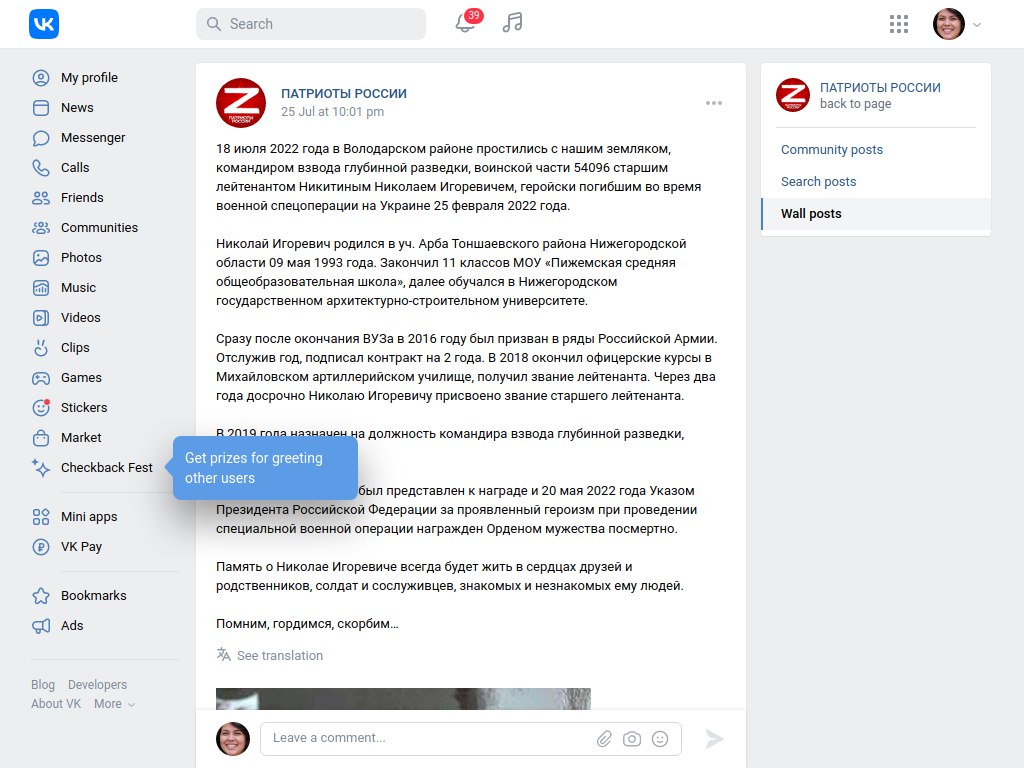This screenshot has width=1024, height=768.
Task: Select Community posts in right panel
Action: [831, 150]
